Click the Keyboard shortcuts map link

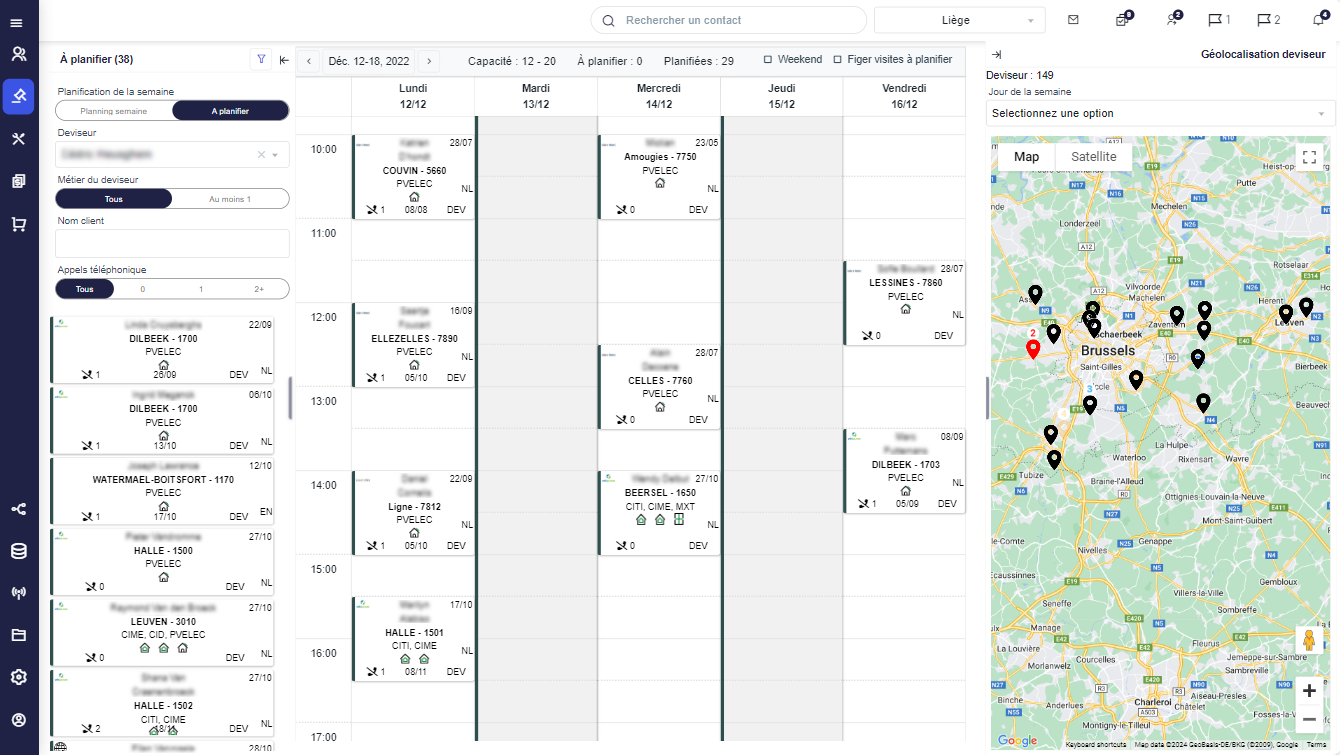click(x=1095, y=745)
